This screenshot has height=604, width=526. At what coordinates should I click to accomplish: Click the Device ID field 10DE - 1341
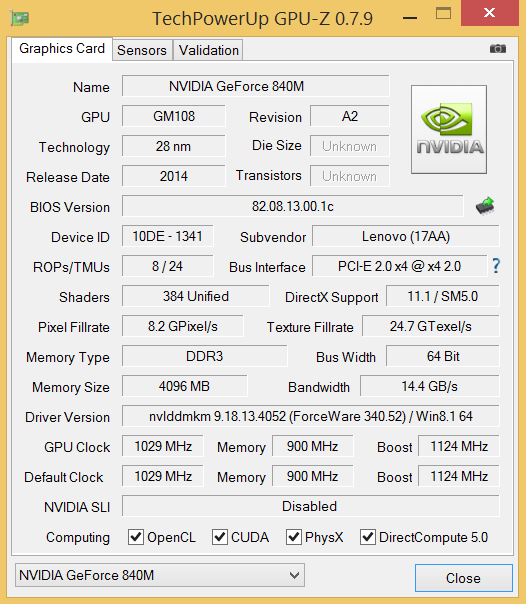click(x=168, y=236)
